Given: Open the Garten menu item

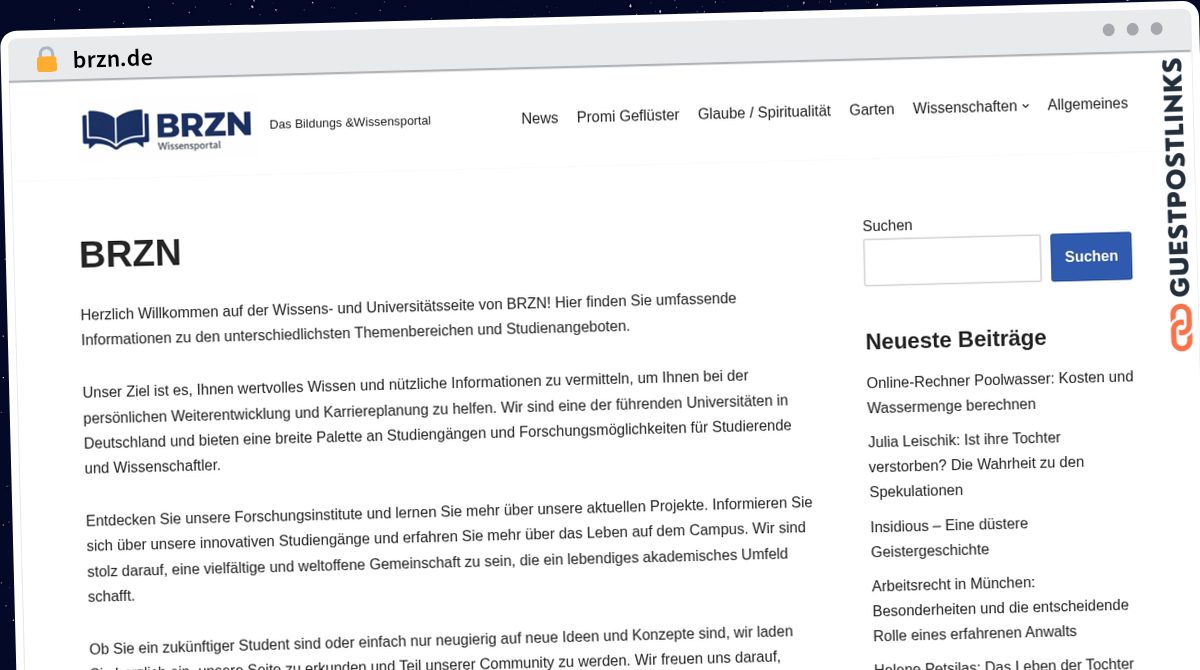Looking at the screenshot, I should (x=872, y=109).
